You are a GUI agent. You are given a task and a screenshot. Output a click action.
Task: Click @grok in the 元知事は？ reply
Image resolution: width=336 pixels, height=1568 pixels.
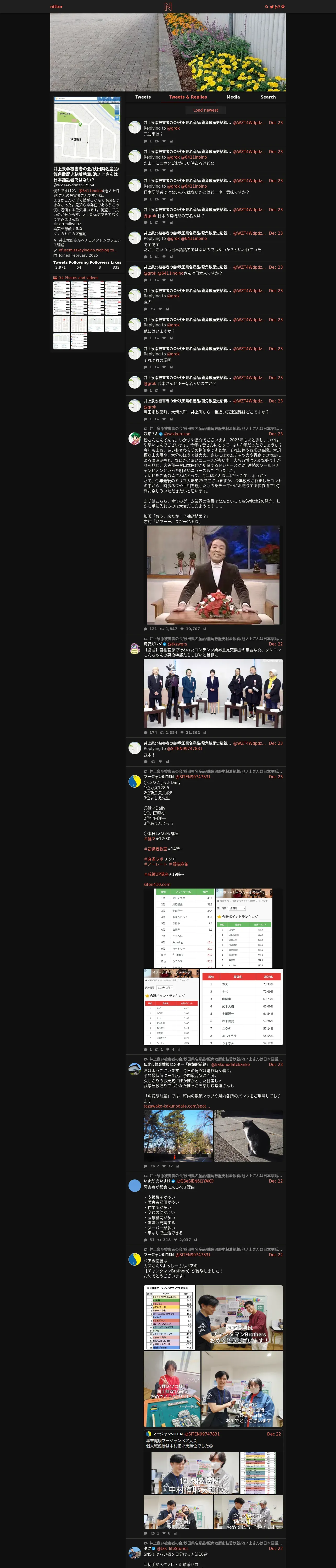174,128
